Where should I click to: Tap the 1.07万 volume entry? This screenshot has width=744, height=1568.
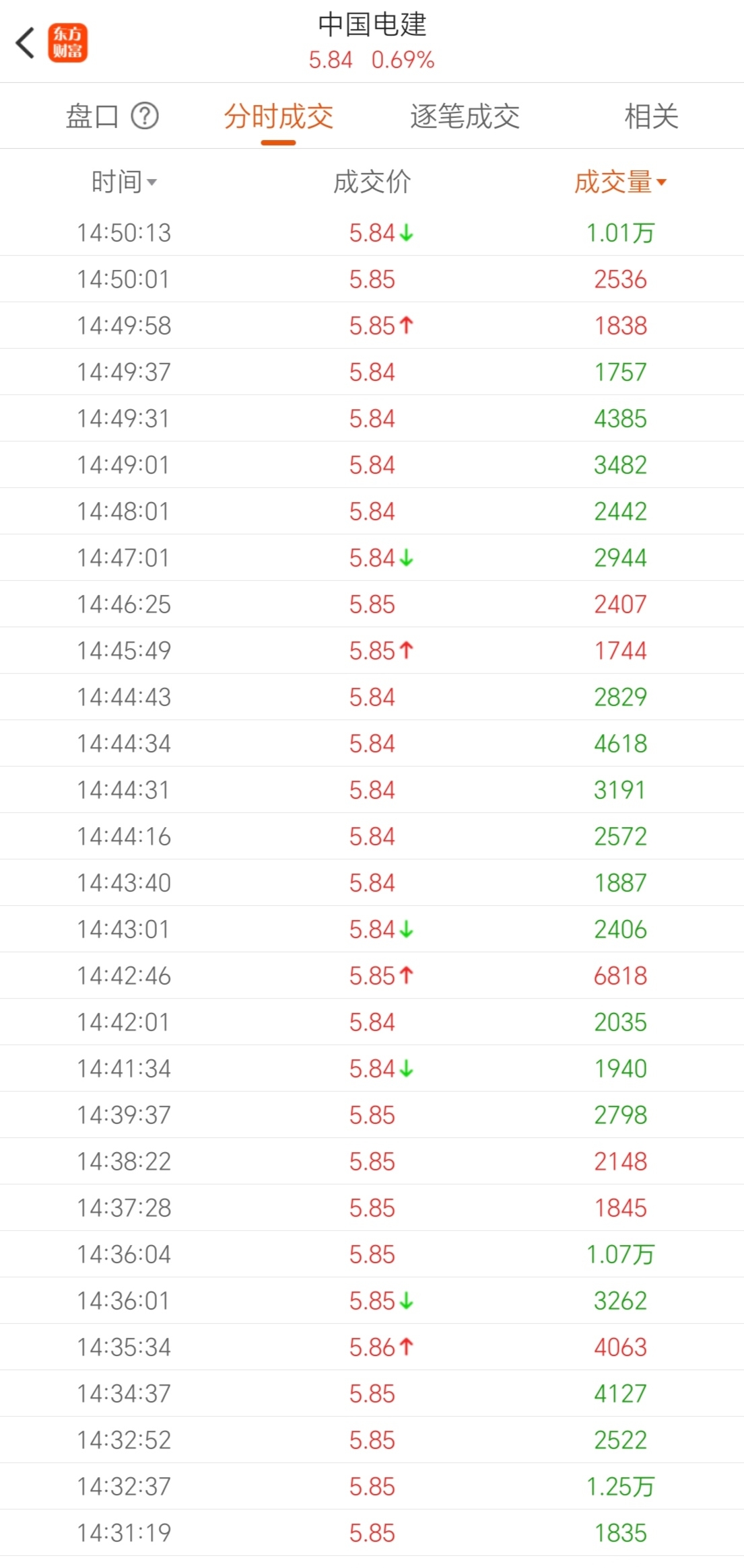click(620, 1254)
